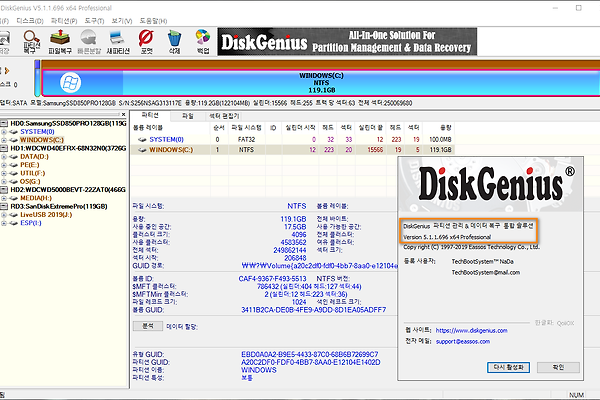Select UTIL(F:) text in the disk tree
This screenshot has width=600, height=400.
coord(33,173)
